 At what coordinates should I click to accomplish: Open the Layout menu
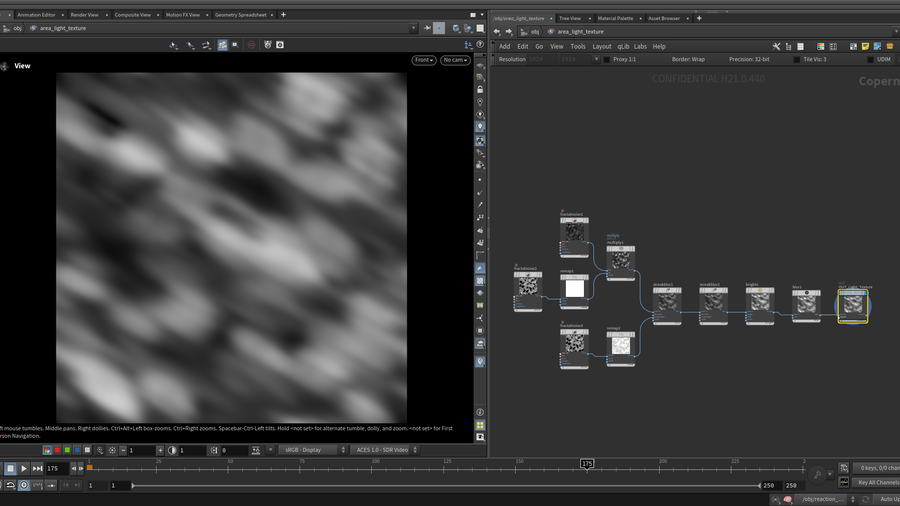click(x=601, y=46)
